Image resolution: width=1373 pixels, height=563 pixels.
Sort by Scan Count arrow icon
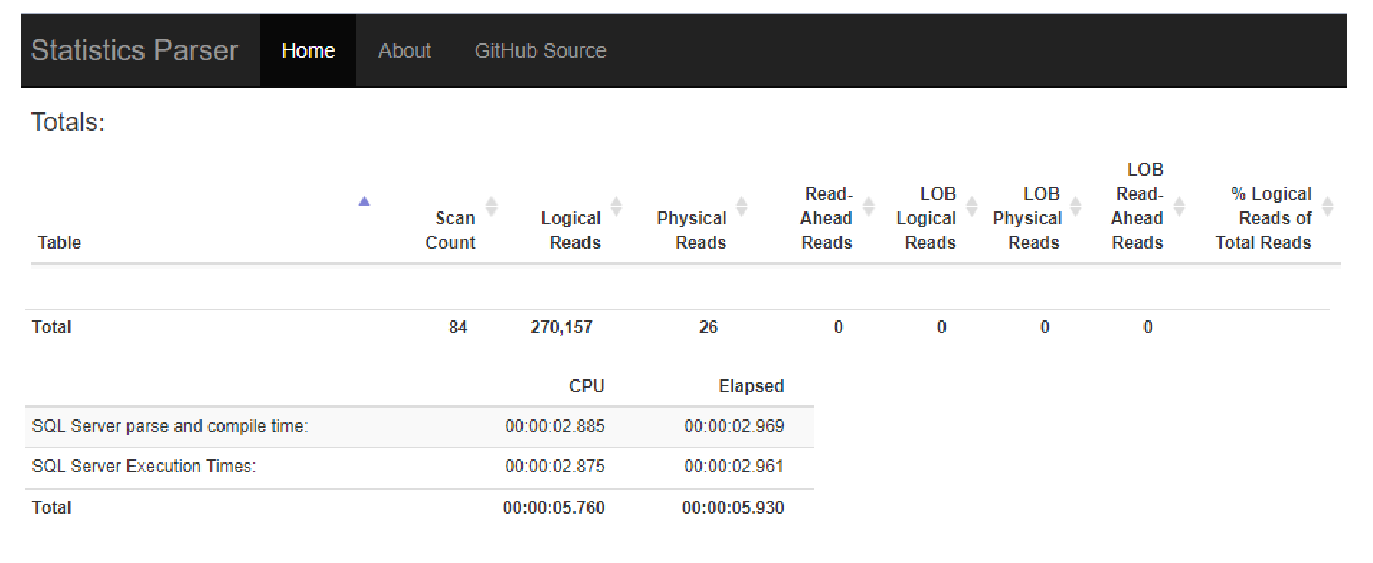pyautogui.click(x=491, y=206)
